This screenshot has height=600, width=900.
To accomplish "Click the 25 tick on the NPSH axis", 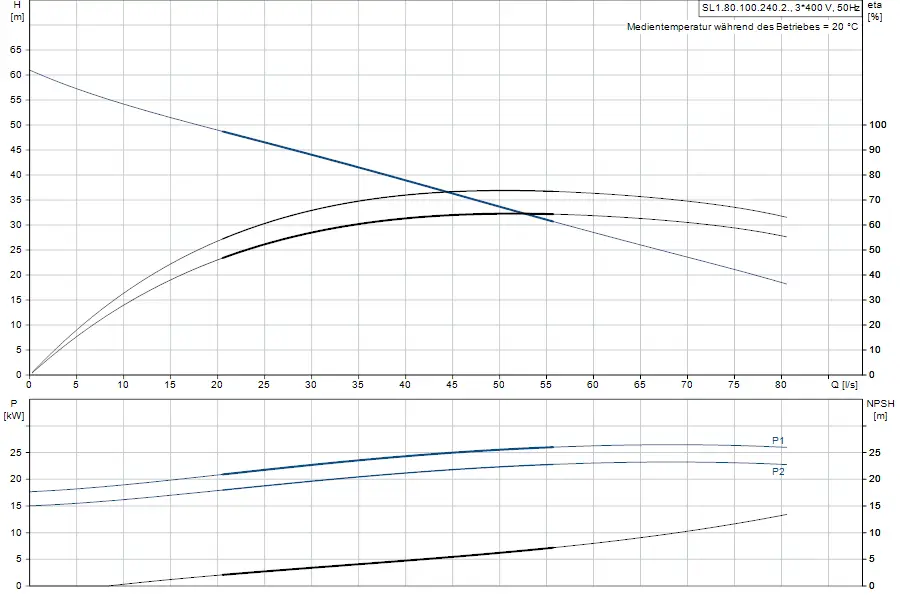I will [875, 452].
